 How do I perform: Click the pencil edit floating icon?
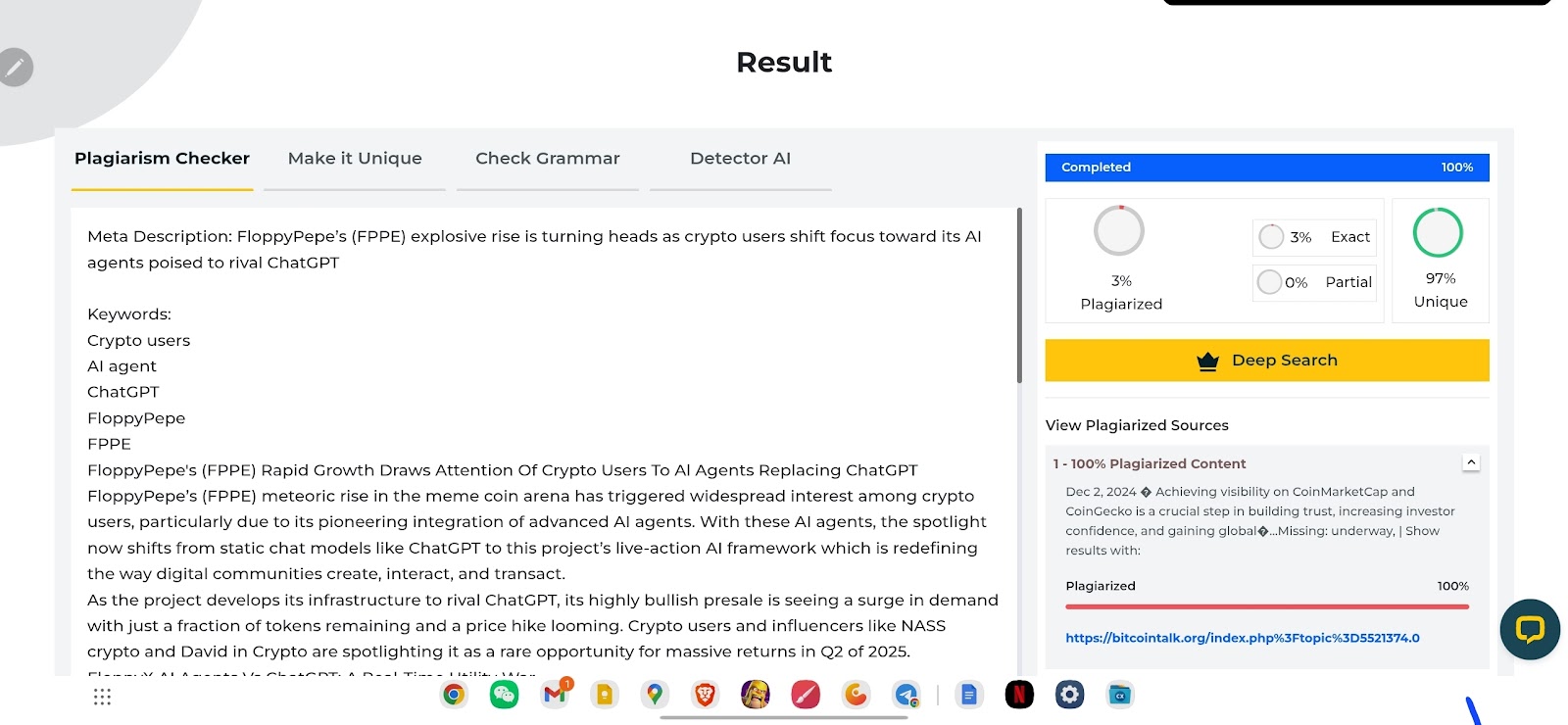coord(15,68)
